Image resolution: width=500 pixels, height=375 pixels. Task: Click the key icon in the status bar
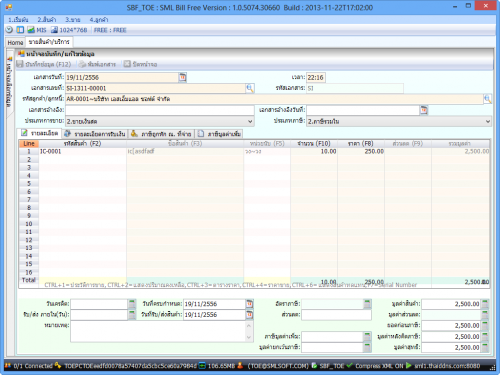coord(58,366)
